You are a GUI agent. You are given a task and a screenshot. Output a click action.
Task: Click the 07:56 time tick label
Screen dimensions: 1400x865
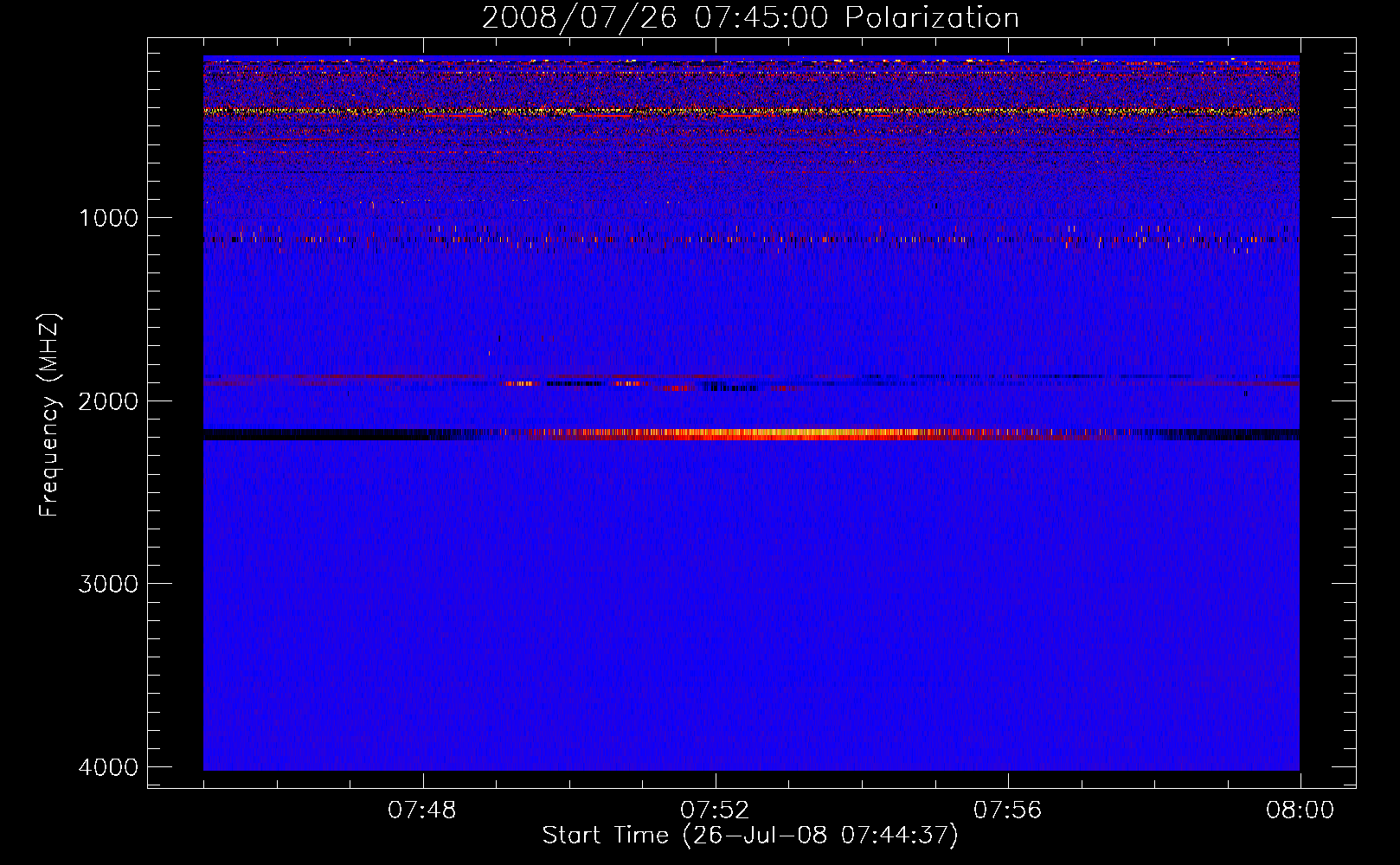click(x=1008, y=811)
